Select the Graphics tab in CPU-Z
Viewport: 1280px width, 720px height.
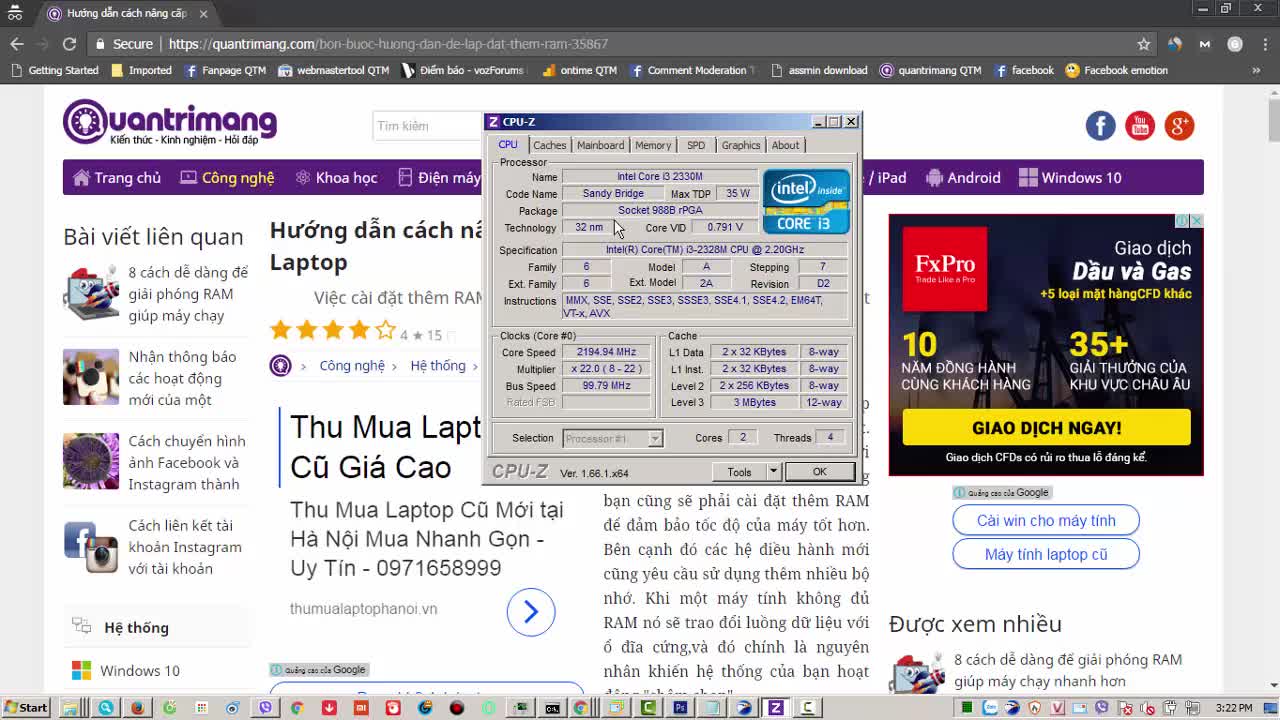tap(741, 145)
